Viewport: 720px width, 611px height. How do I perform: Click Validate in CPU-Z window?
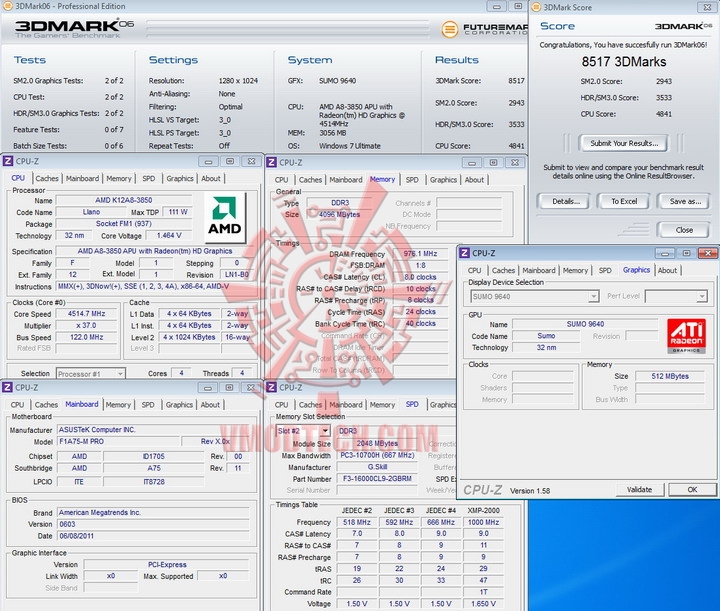tap(639, 490)
